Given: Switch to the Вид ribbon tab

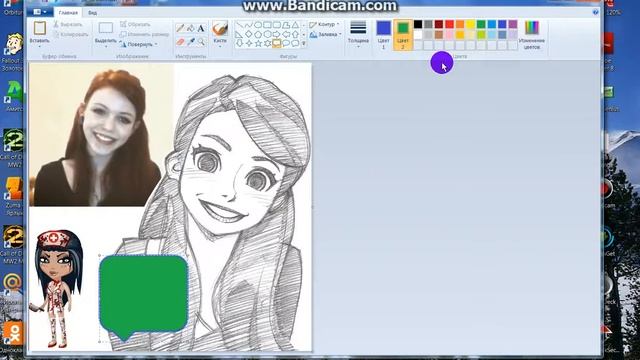Looking at the screenshot, I should (93, 13).
